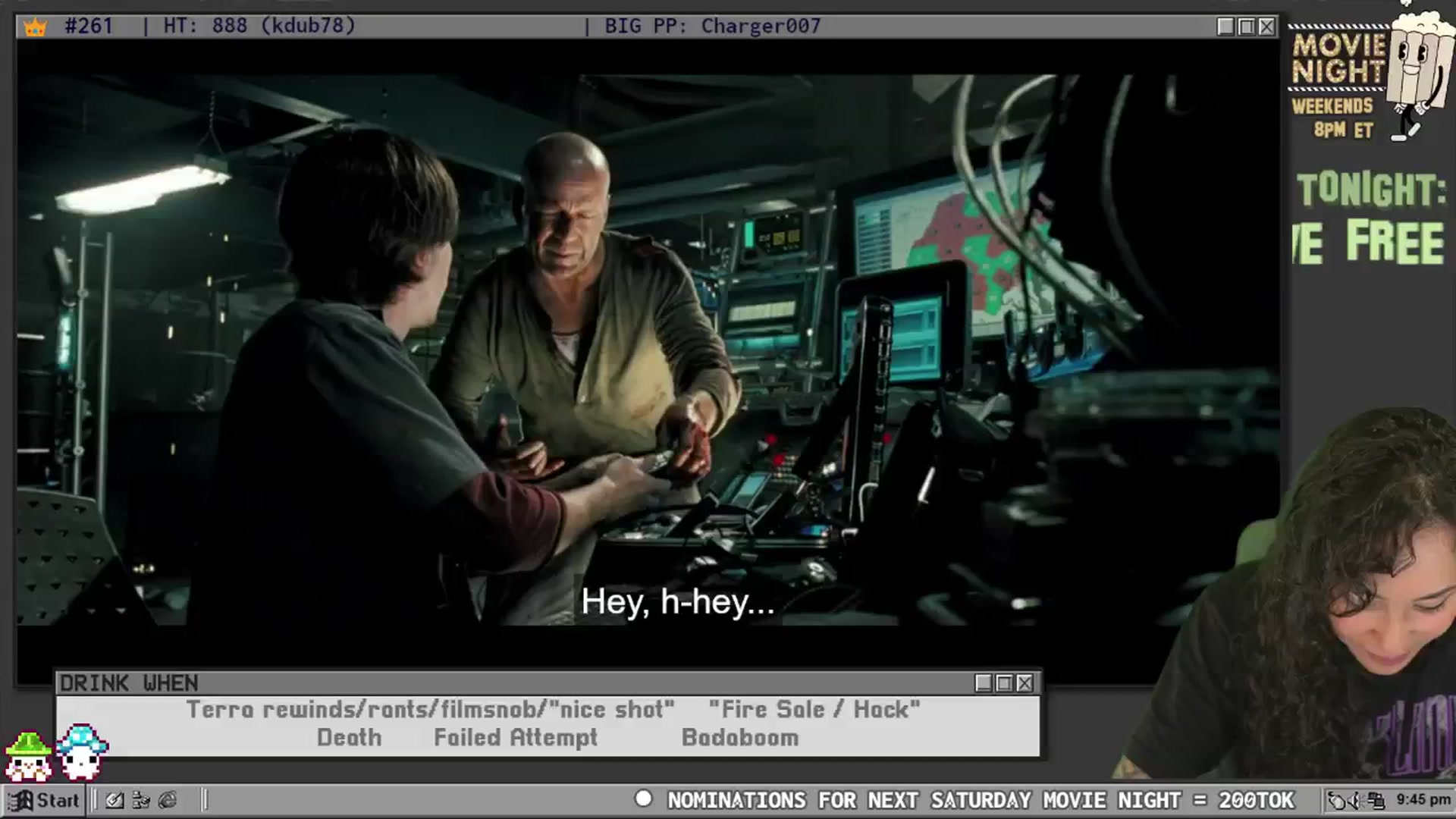1456x819 pixels.
Task: Click the '#261' counter in title bar
Action: (x=89, y=27)
